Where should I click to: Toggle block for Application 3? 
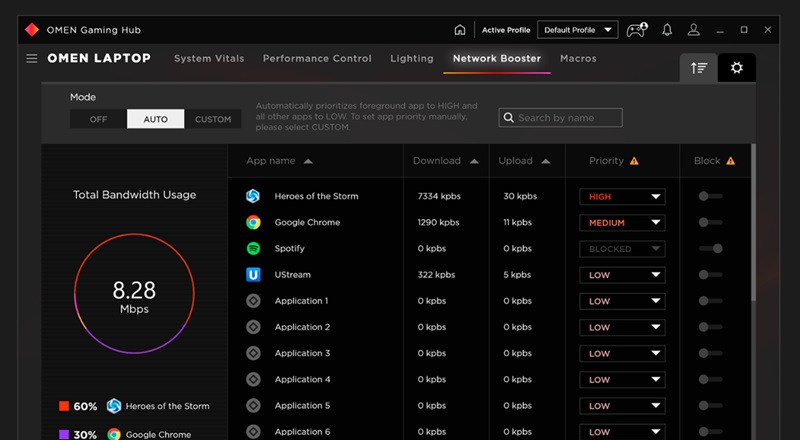pyautogui.click(x=710, y=353)
